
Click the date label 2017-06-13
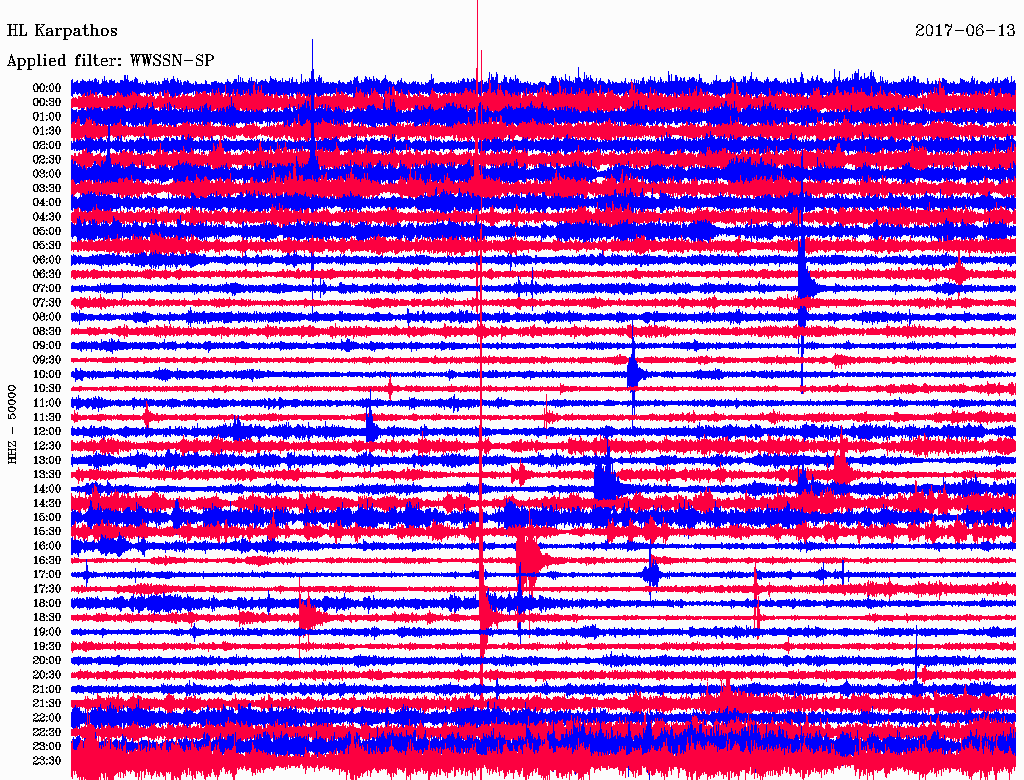[x=965, y=30]
